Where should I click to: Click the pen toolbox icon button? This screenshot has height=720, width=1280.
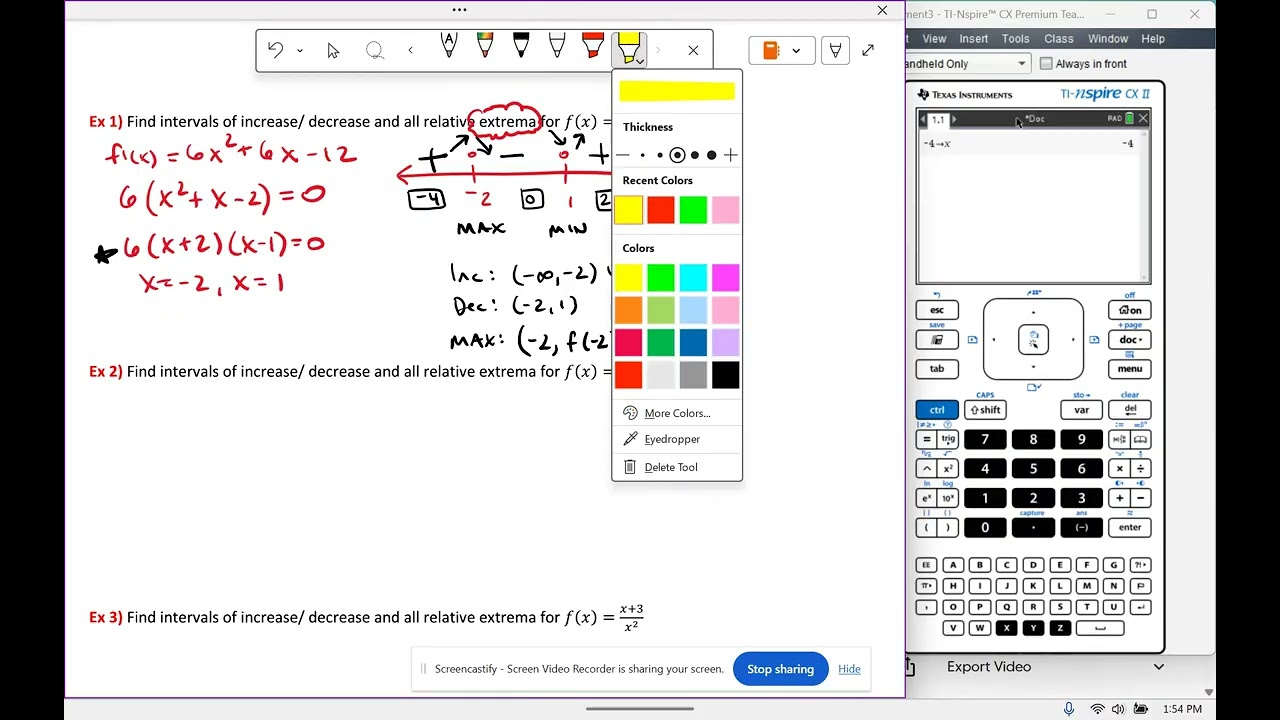(x=835, y=50)
